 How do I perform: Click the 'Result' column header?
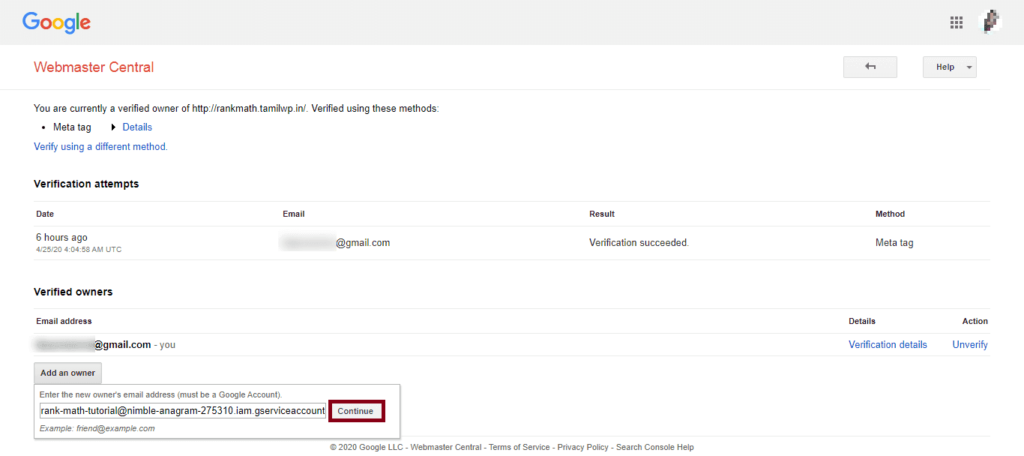(601, 214)
